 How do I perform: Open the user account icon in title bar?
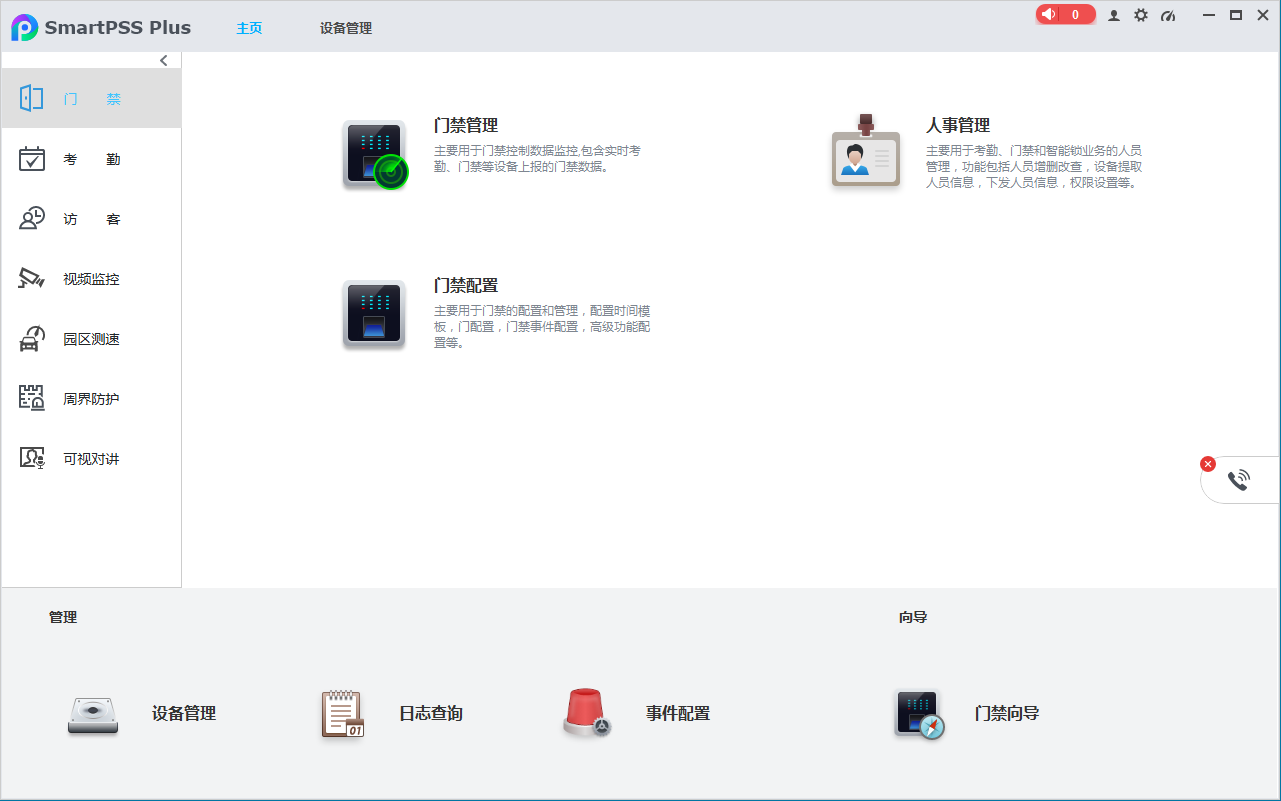1114,16
